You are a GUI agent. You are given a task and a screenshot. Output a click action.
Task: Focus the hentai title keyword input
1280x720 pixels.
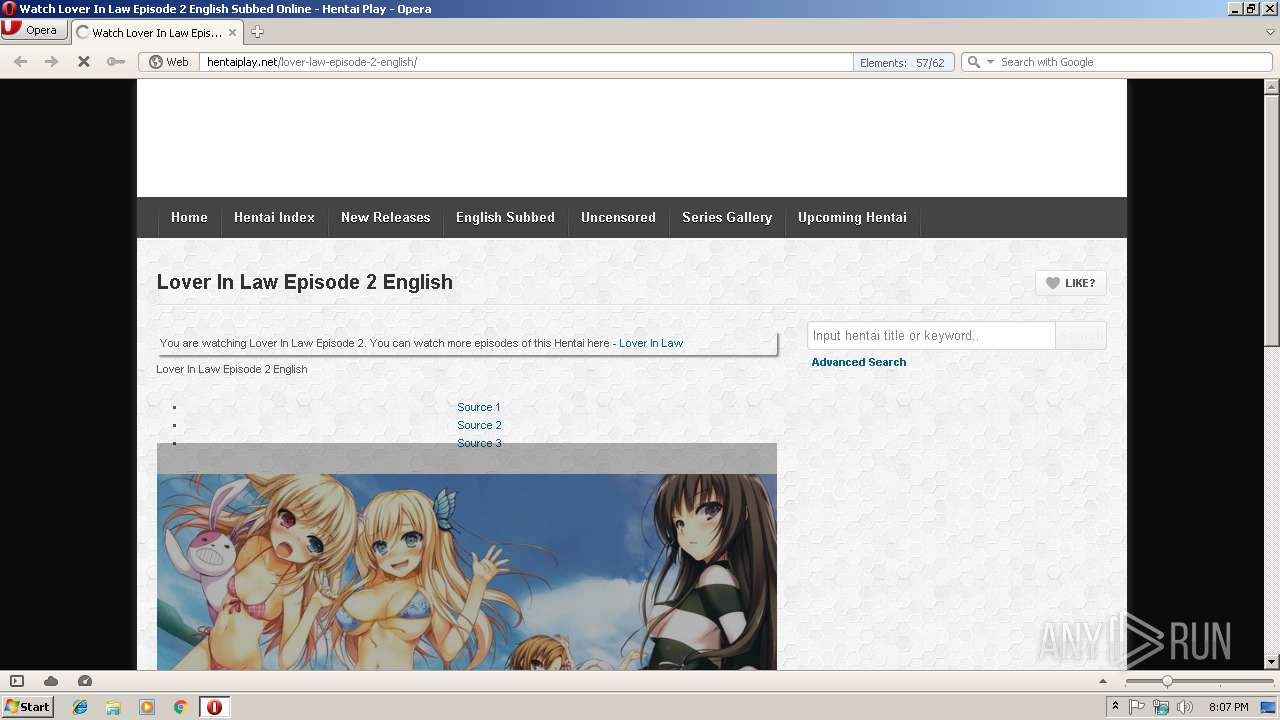click(931, 336)
